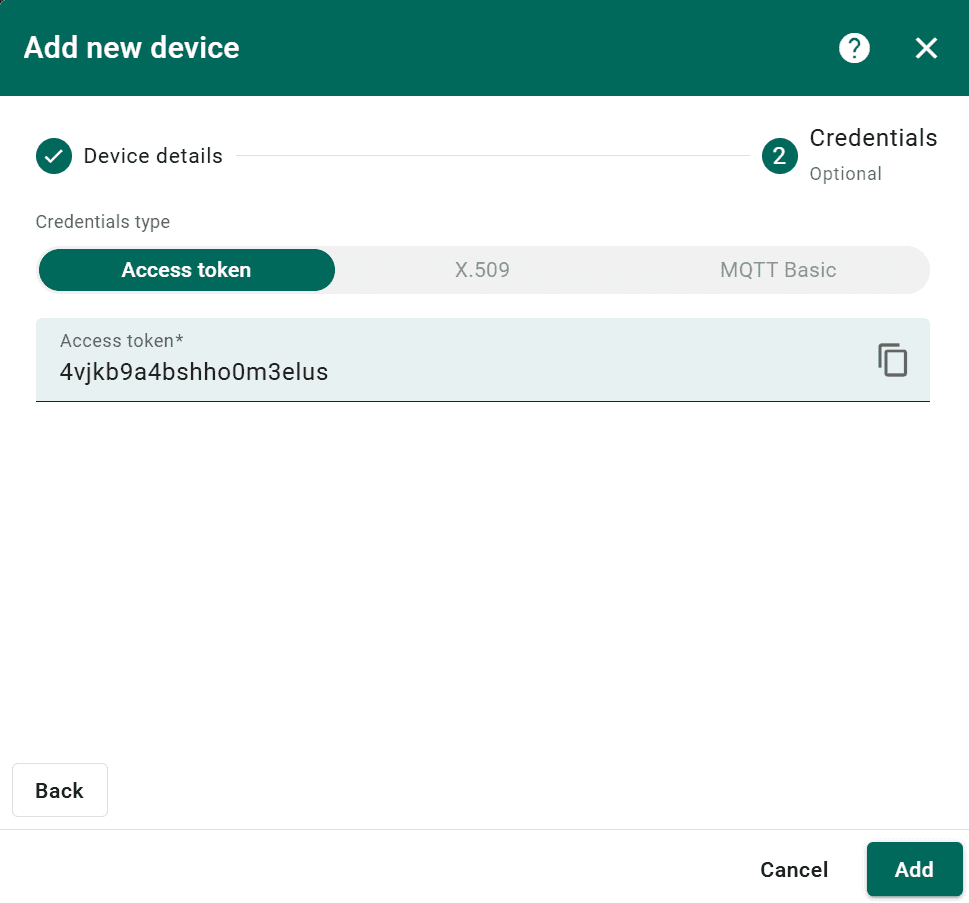Click the Credentials type label

coord(103,222)
